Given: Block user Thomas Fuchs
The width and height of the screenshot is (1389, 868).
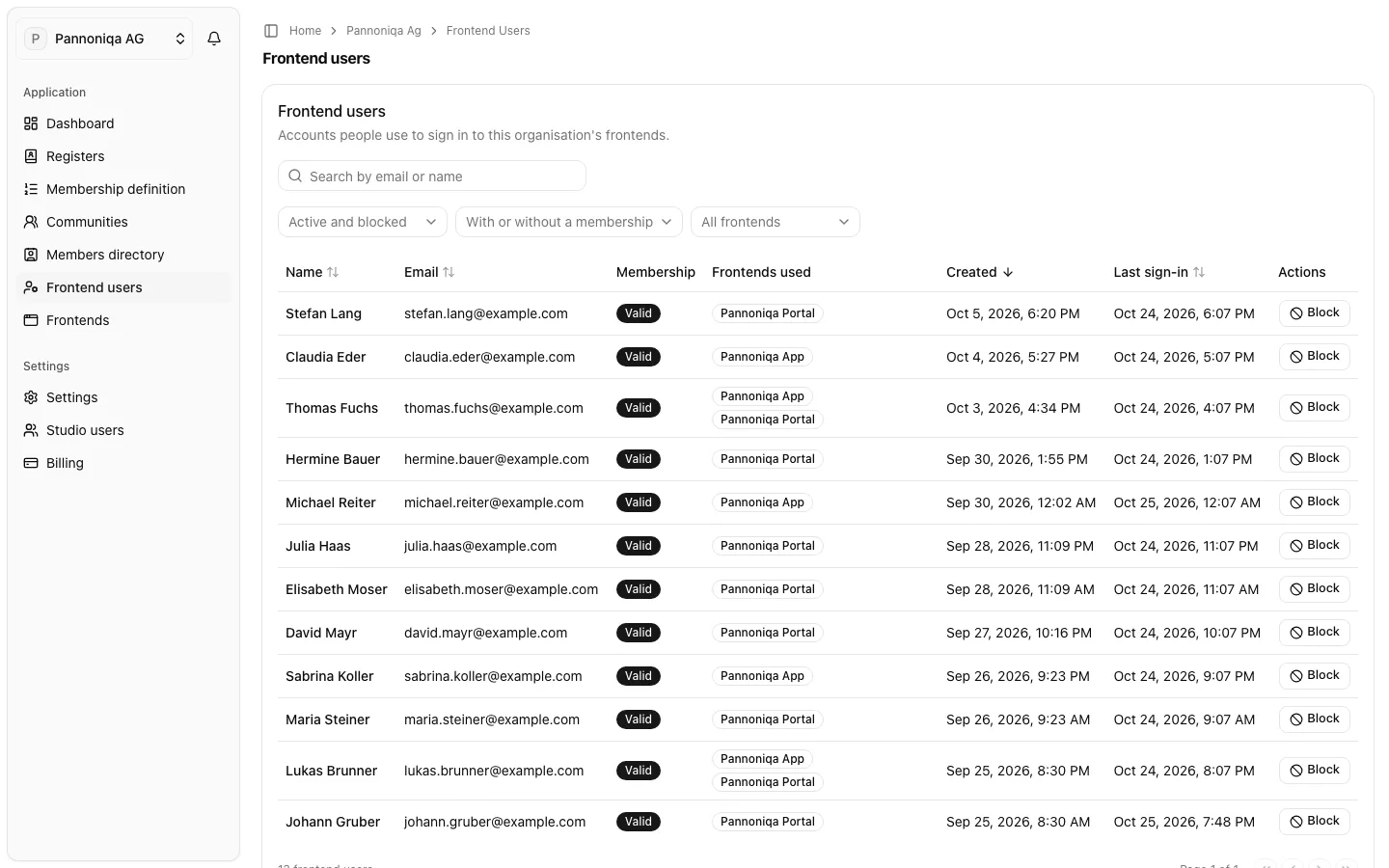Looking at the screenshot, I should (1315, 407).
